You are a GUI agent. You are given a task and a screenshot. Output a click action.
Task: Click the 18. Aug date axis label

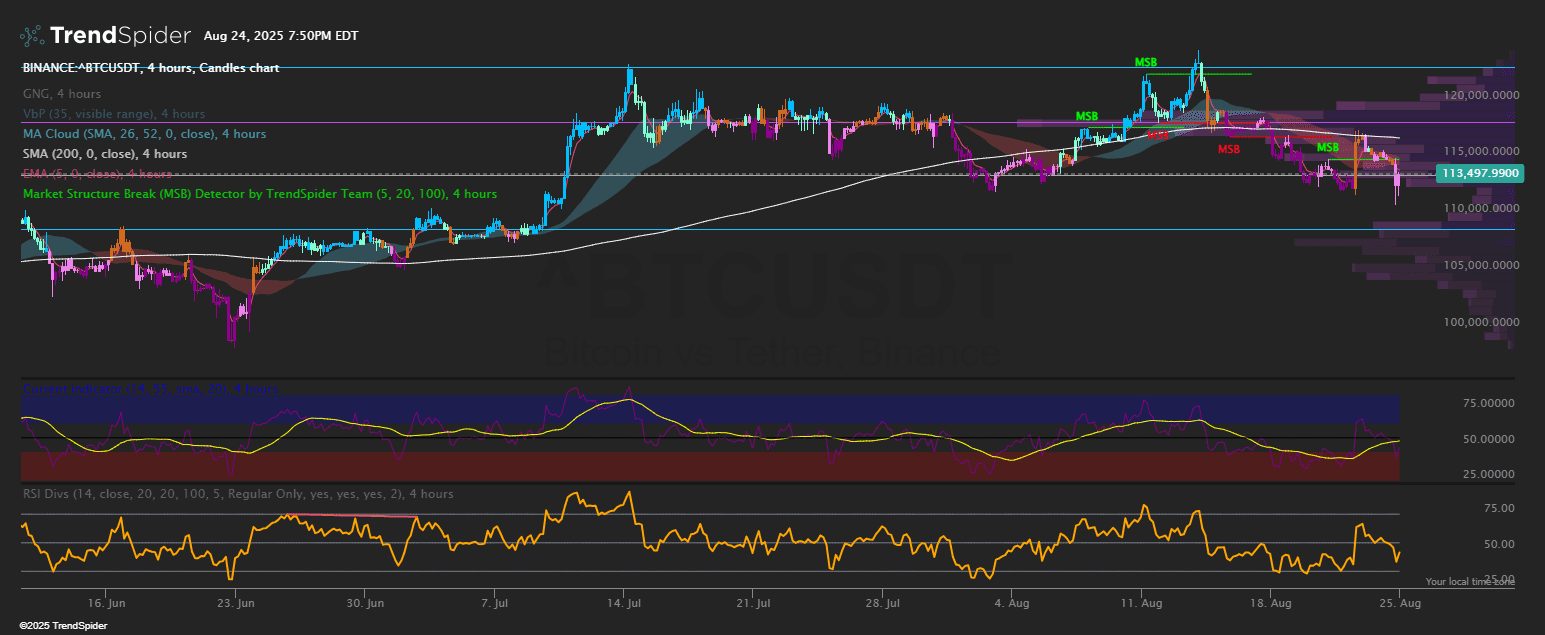1270,604
